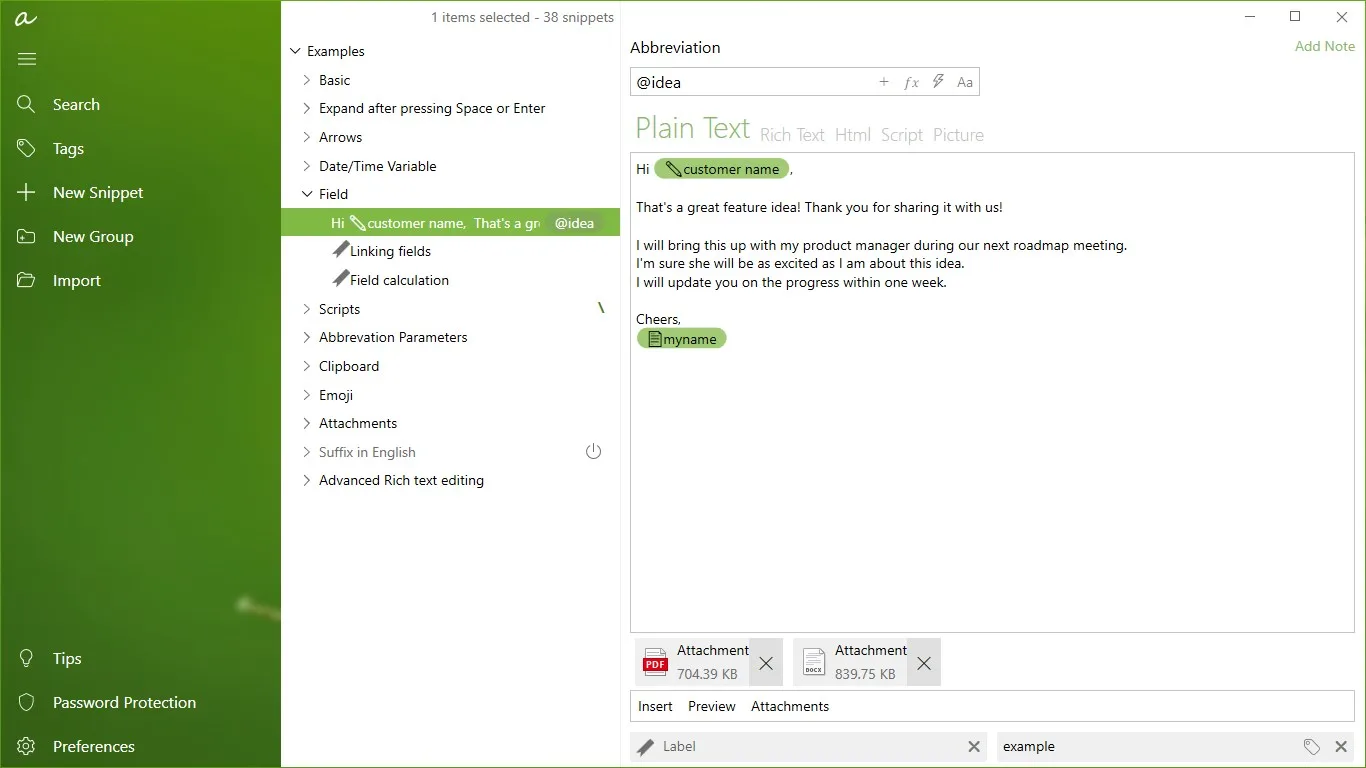Click the New Group folder icon
Screen dimensions: 1366x768
click(27, 236)
